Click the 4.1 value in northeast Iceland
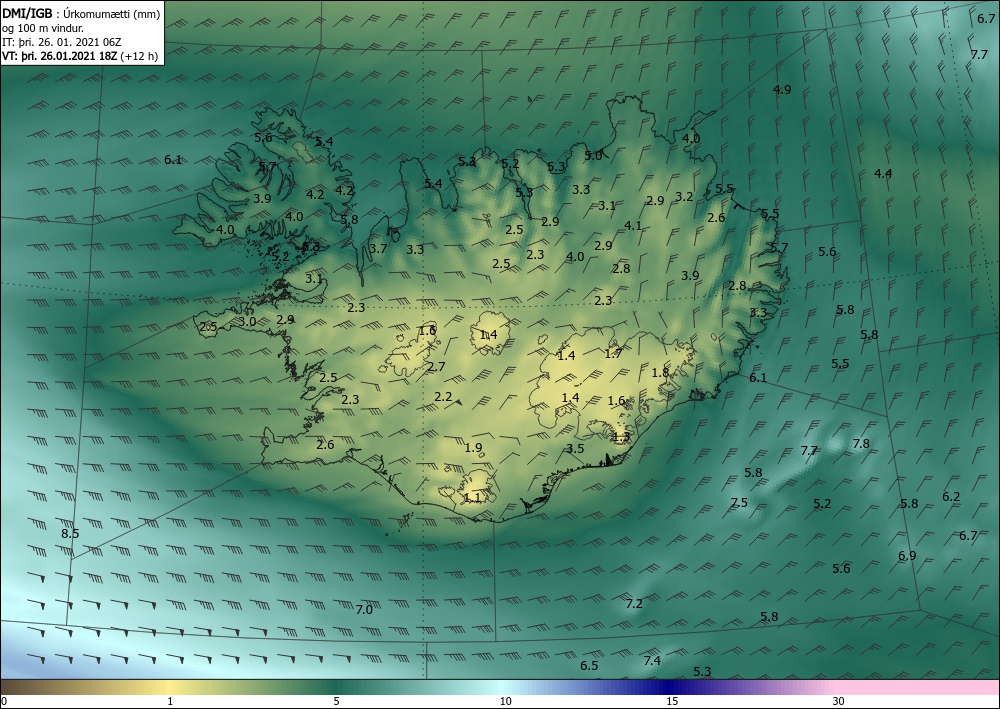The image size is (1000, 709). coord(633,225)
